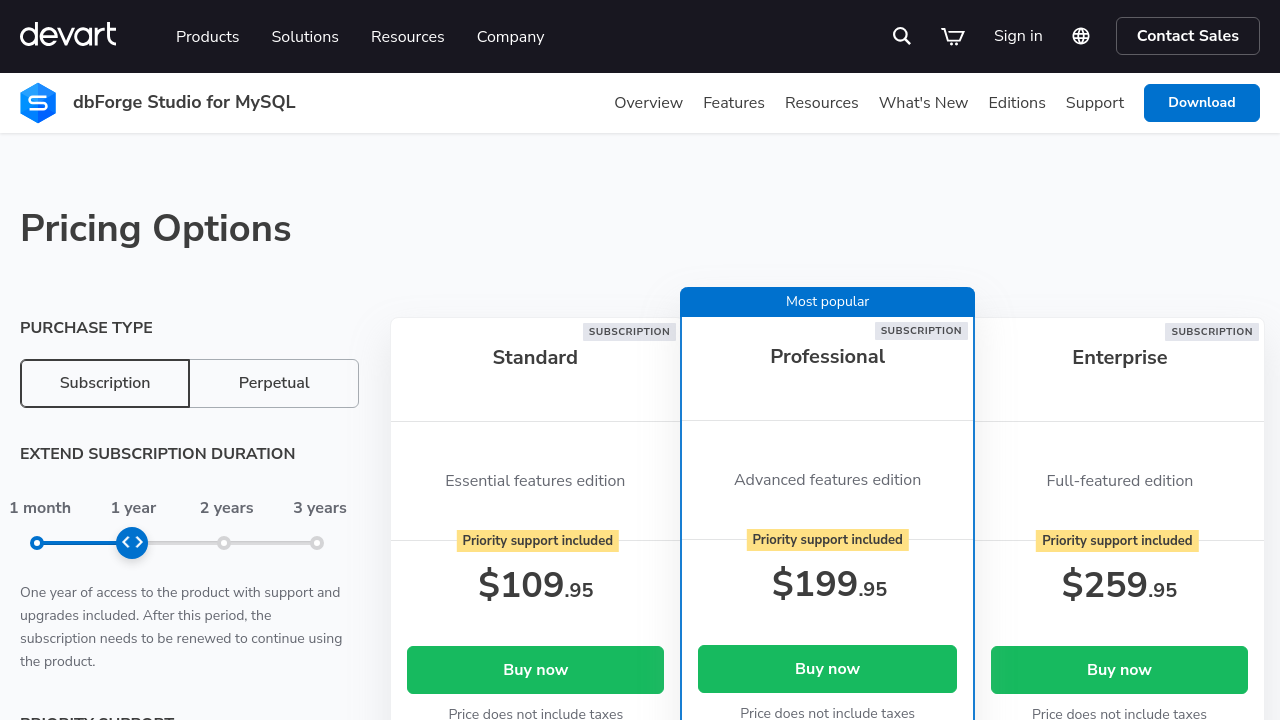Go to the Features tab

733,103
